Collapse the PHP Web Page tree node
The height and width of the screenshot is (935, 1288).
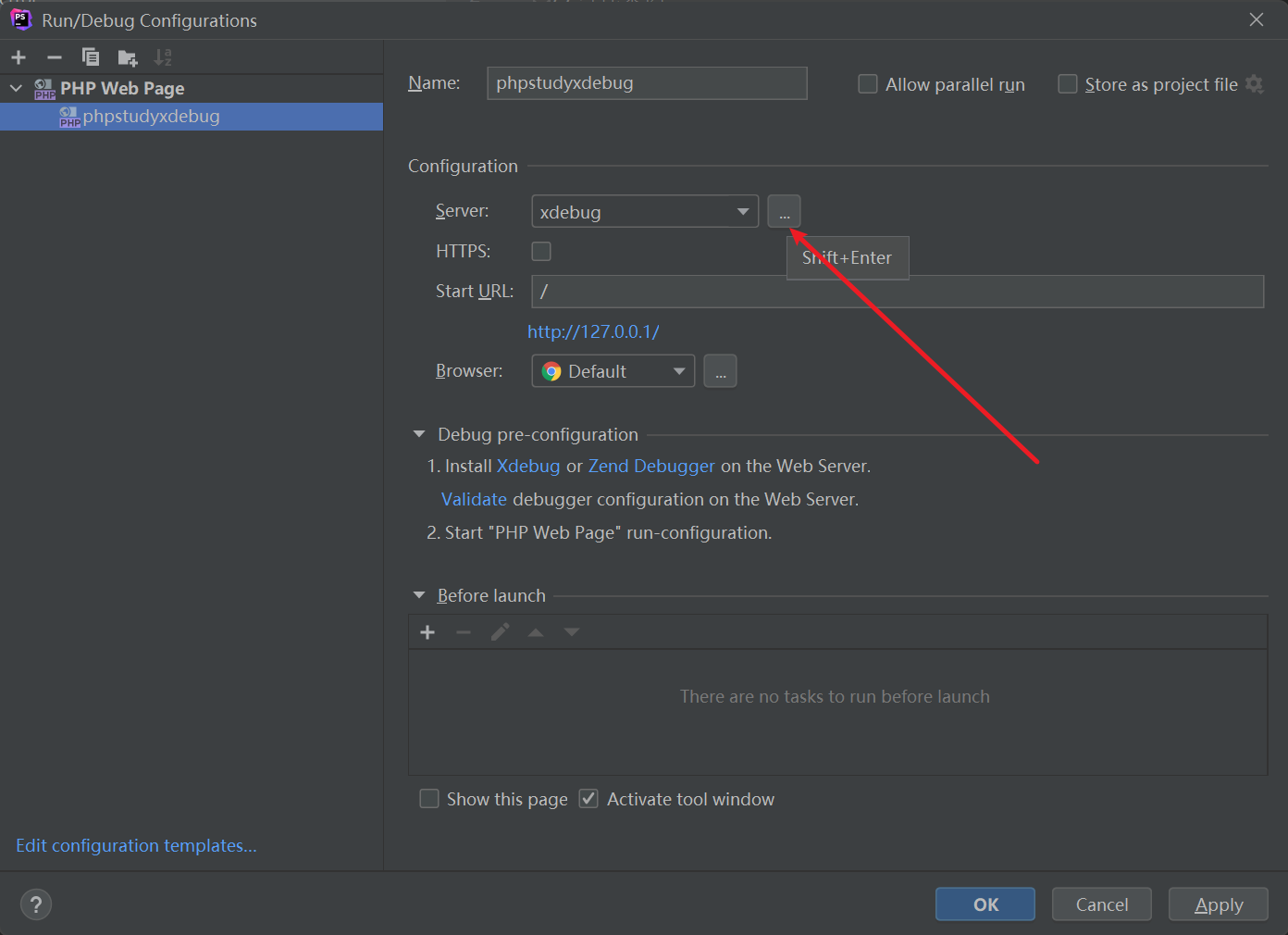tap(16, 89)
